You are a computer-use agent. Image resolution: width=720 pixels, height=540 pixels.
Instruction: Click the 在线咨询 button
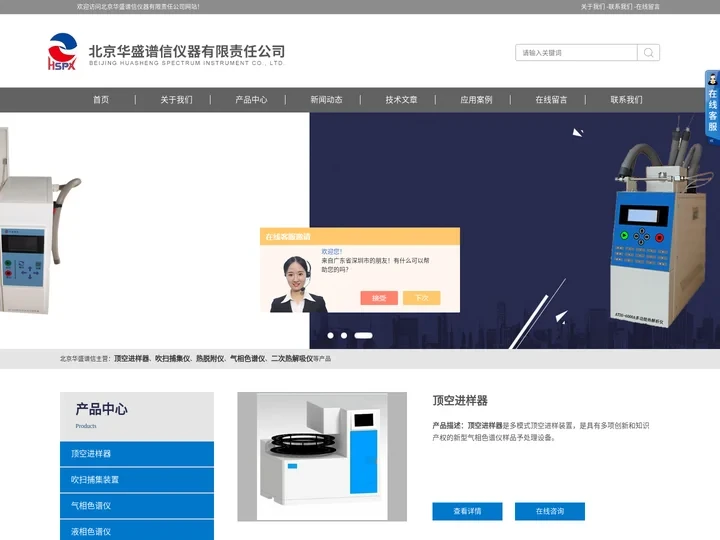pos(550,511)
